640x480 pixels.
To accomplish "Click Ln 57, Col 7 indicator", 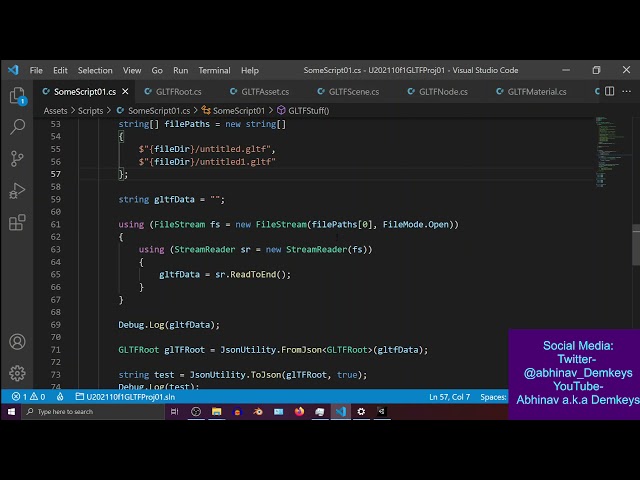I will 449,397.
